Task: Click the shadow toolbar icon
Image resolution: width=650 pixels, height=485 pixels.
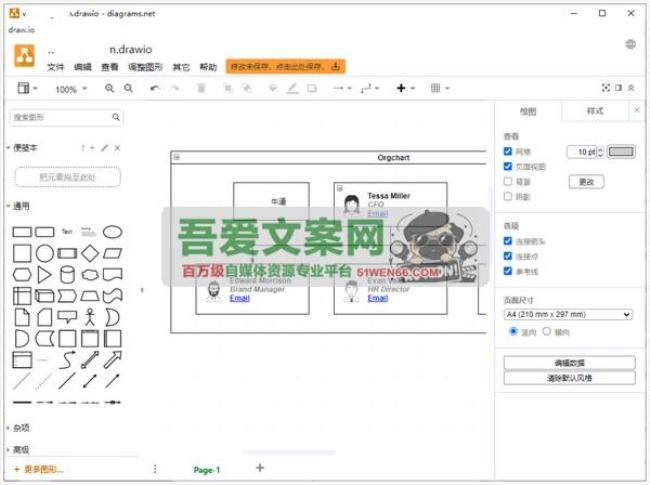Action: coord(312,88)
